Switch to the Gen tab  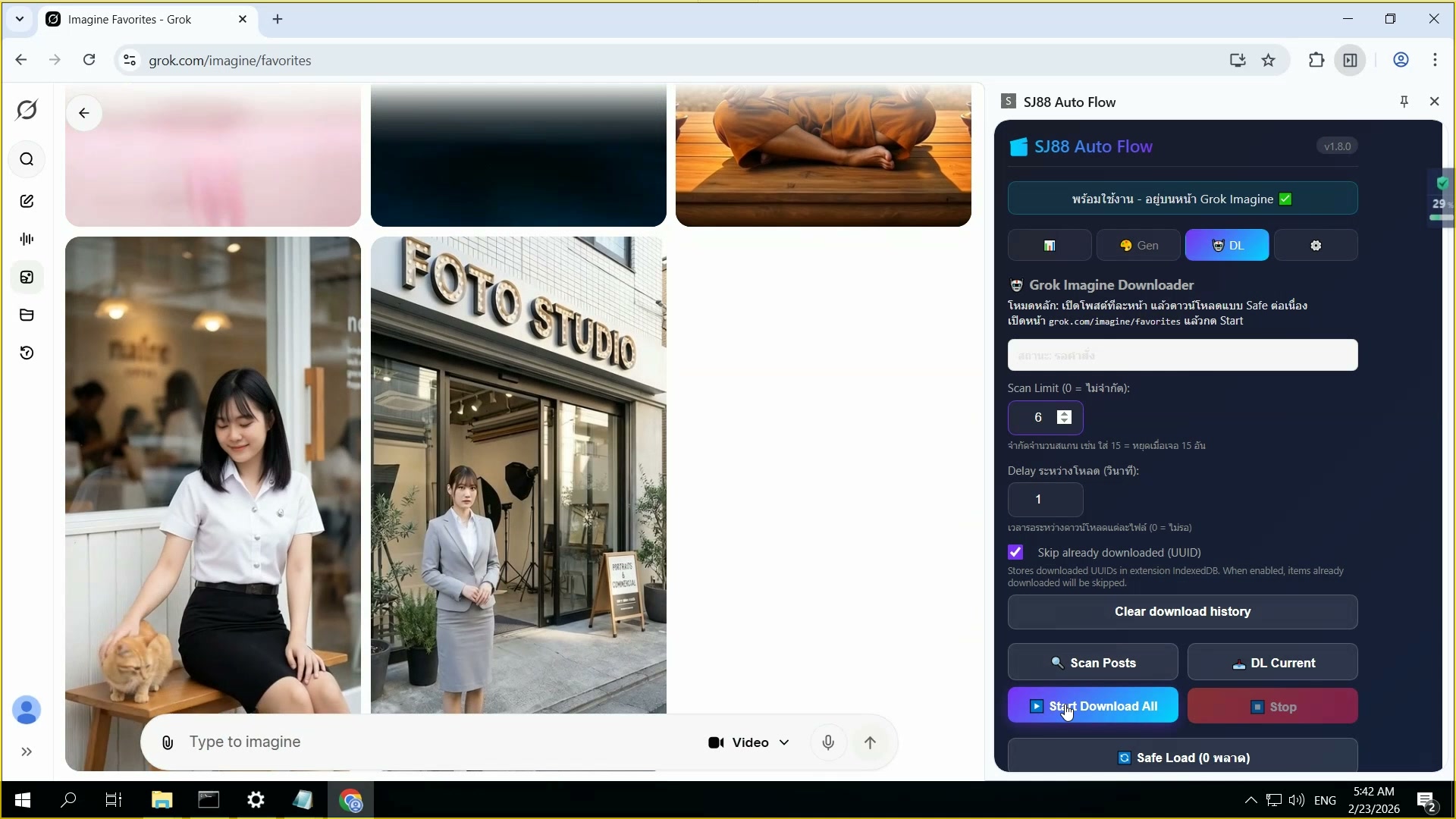point(1138,246)
